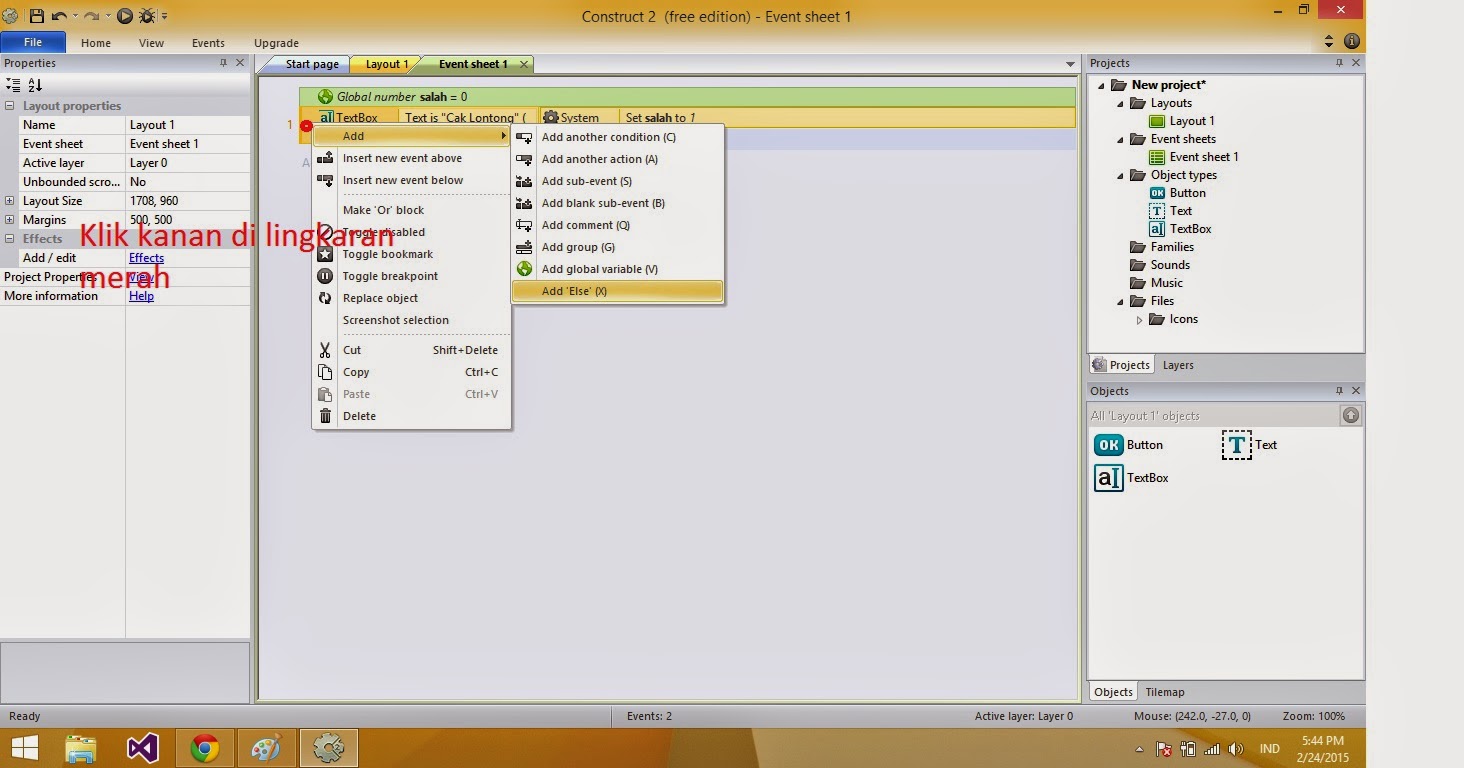This screenshot has width=1464, height=768.
Task: Click the System gear icon in event 1
Action: pos(550,118)
